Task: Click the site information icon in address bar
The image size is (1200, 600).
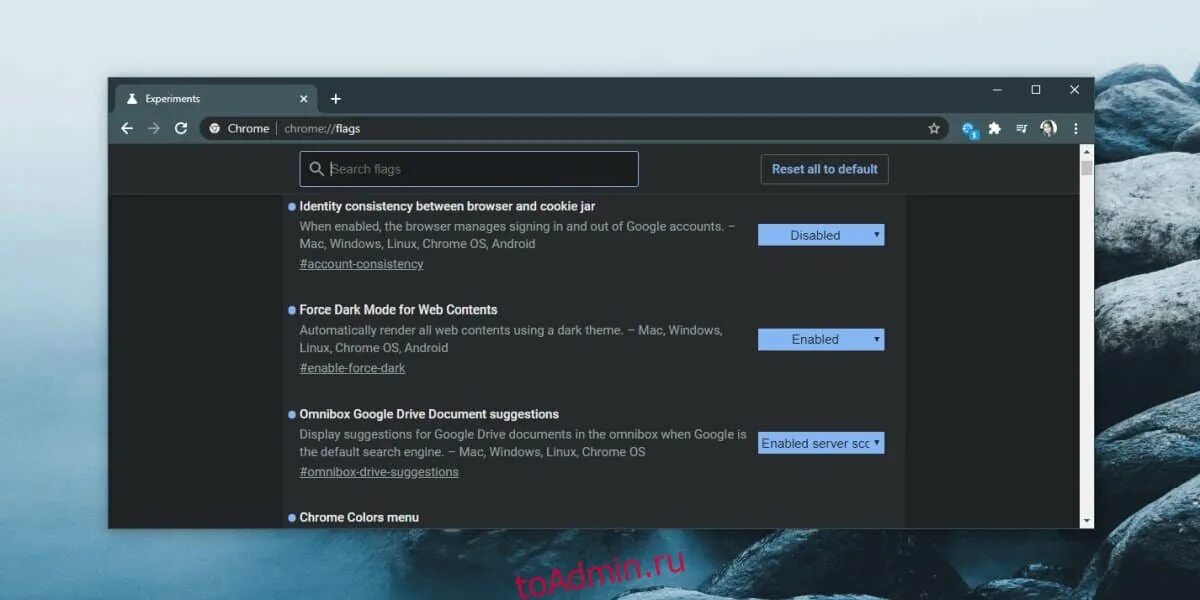Action: pos(214,128)
